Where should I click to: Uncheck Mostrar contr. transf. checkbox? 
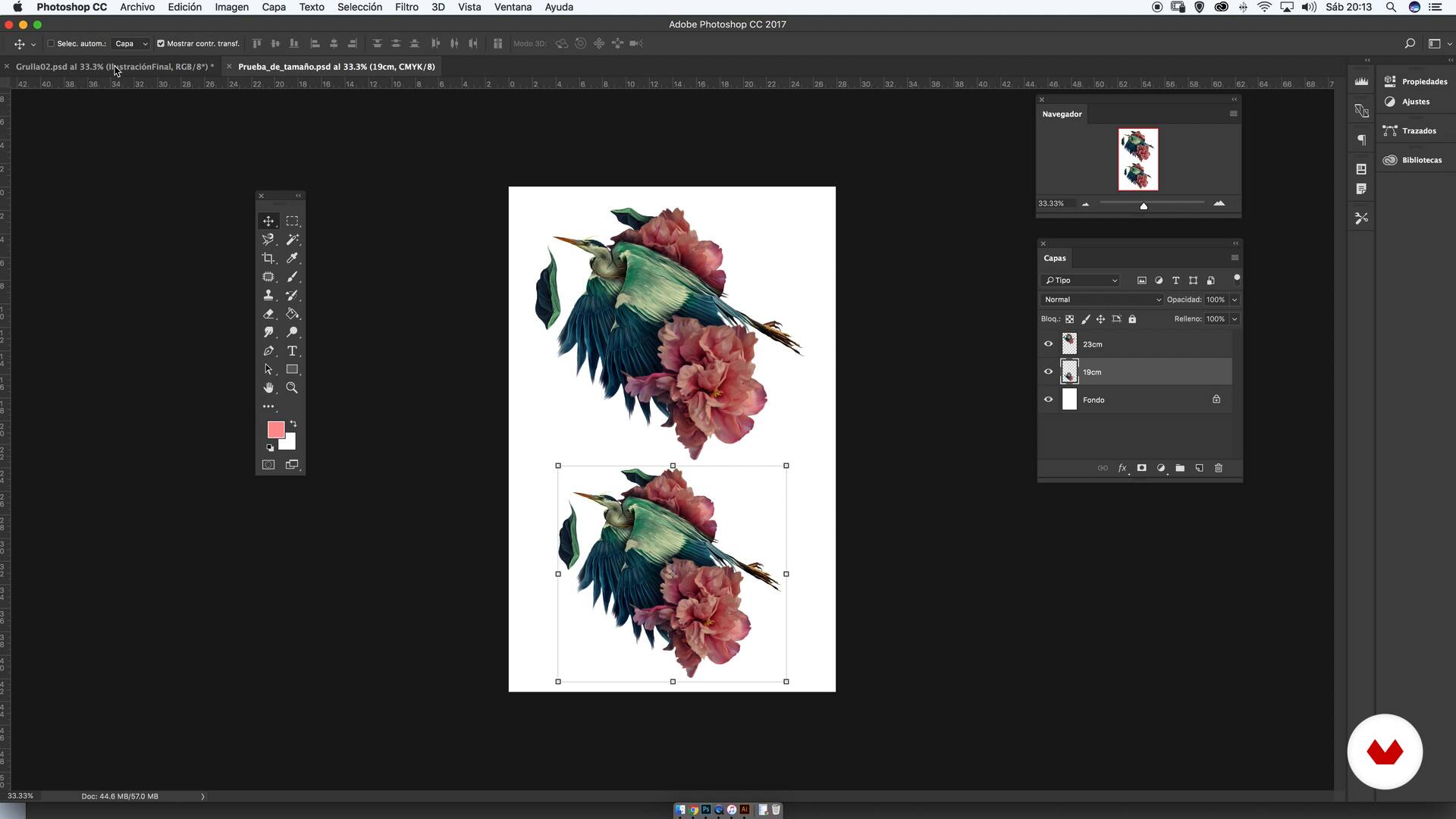(x=161, y=43)
